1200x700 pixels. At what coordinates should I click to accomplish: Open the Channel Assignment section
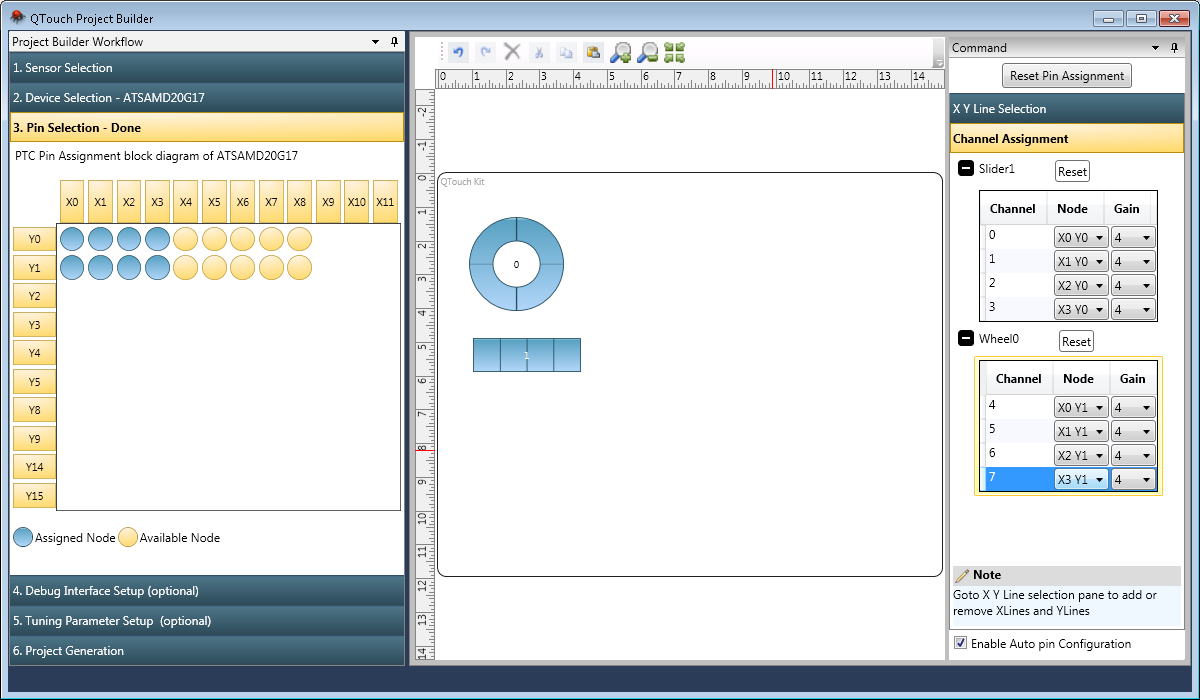click(x=1066, y=139)
